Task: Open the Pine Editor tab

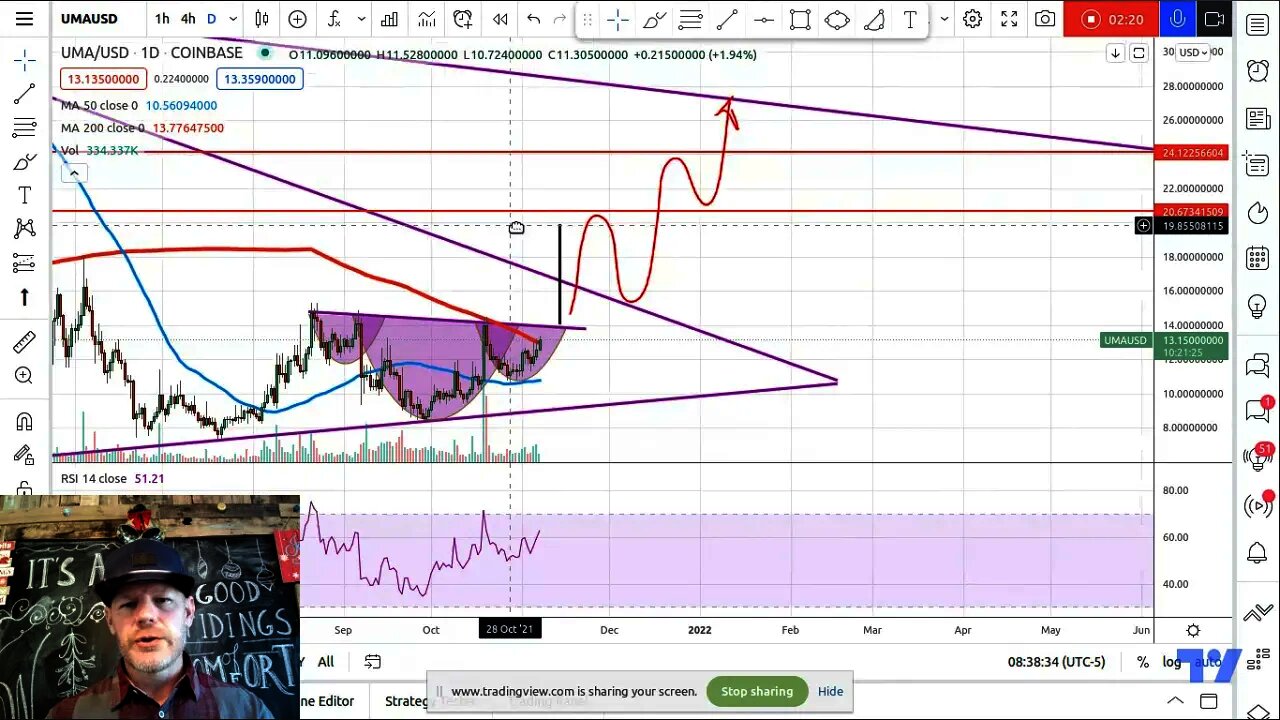Action: [327, 701]
